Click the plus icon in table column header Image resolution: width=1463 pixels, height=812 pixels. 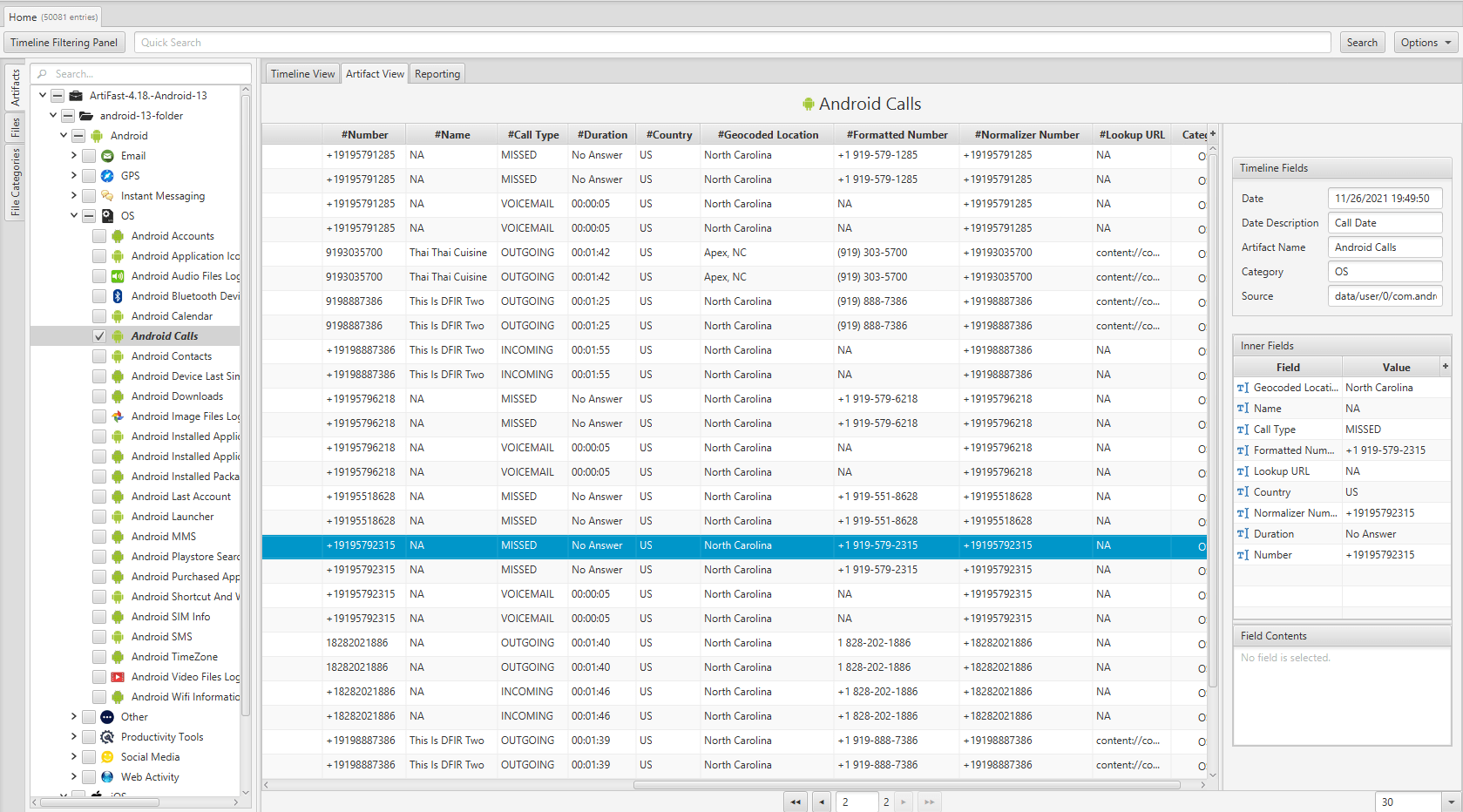tap(1212, 134)
